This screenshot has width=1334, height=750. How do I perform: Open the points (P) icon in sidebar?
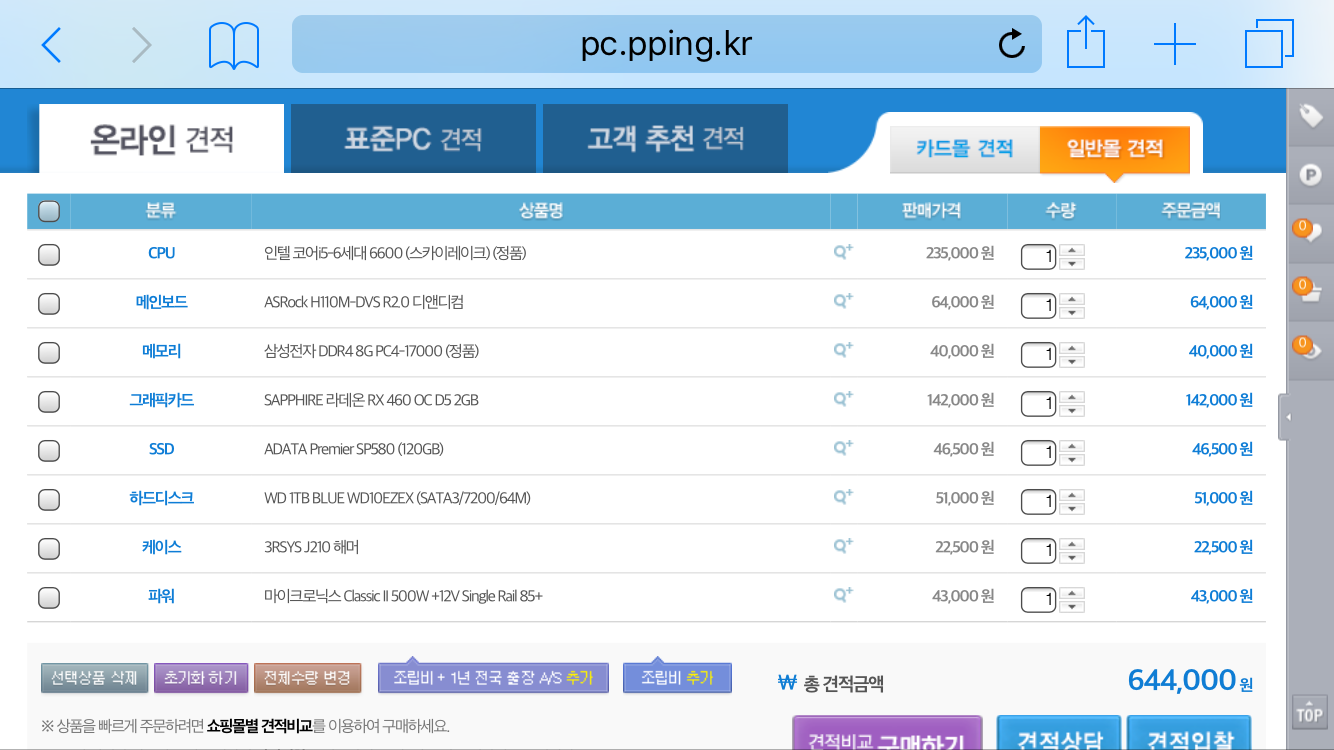tap(1310, 175)
